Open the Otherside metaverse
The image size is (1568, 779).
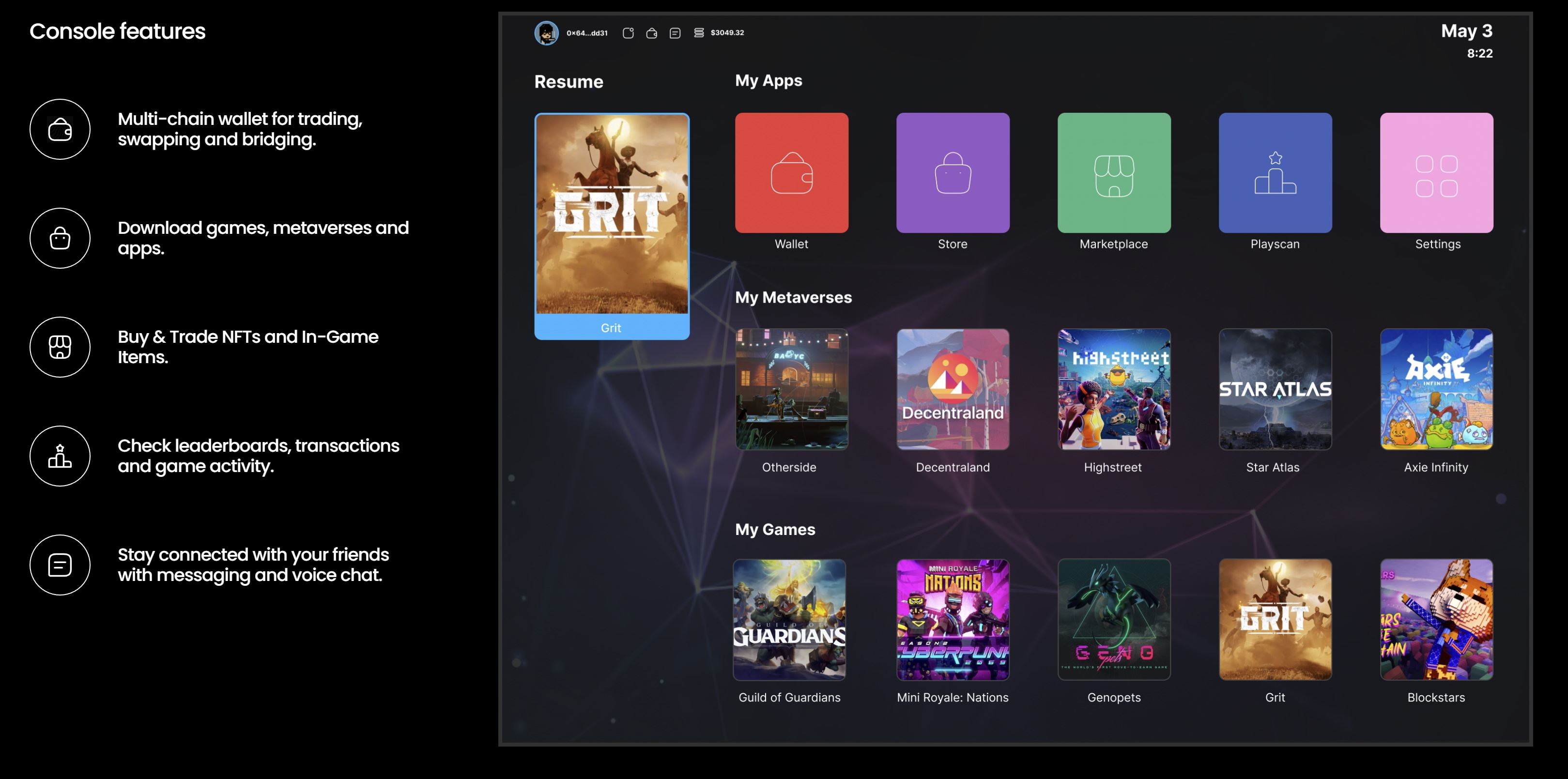[x=791, y=389]
